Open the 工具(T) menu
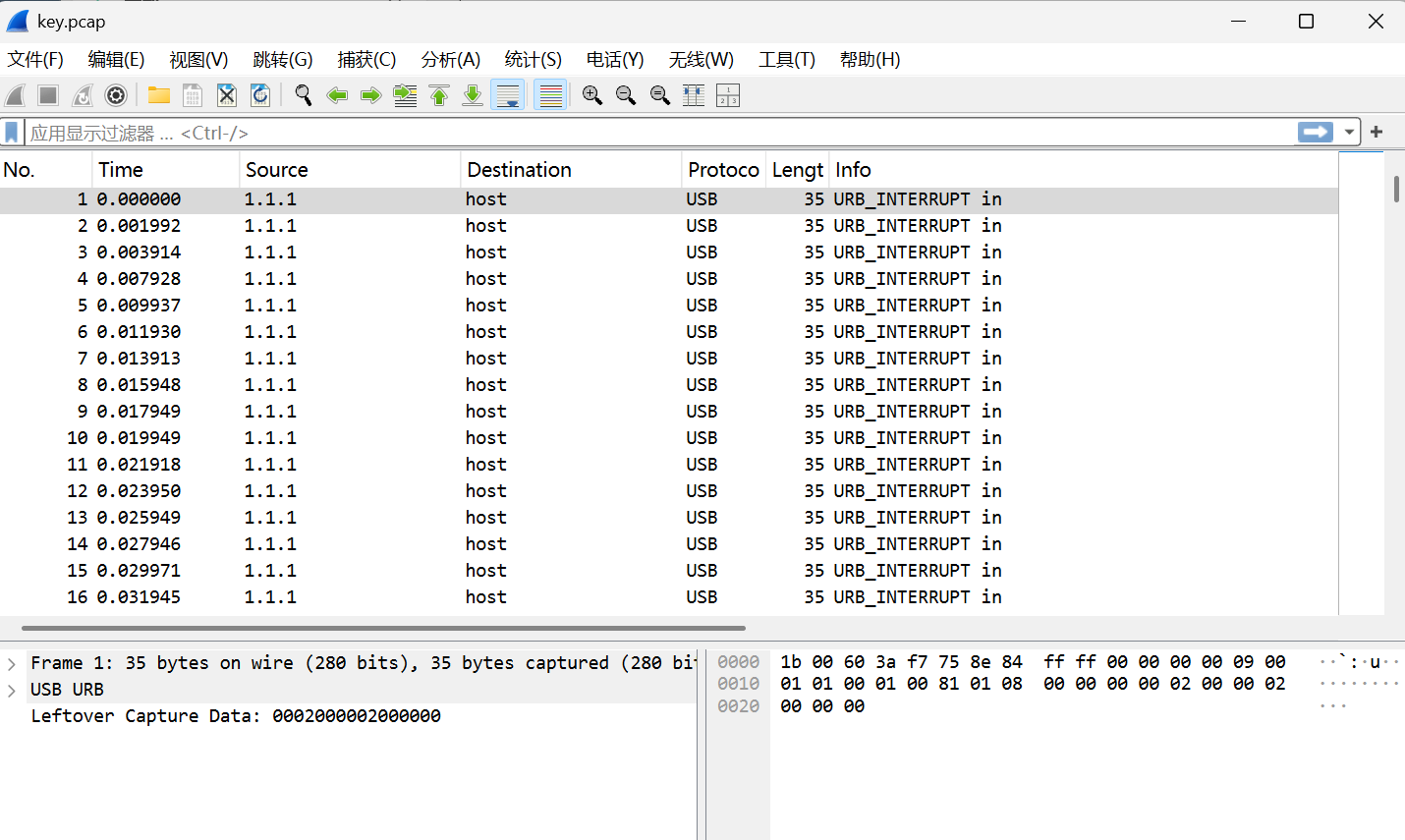The width and height of the screenshot is (1405, 840). (787, 60)
